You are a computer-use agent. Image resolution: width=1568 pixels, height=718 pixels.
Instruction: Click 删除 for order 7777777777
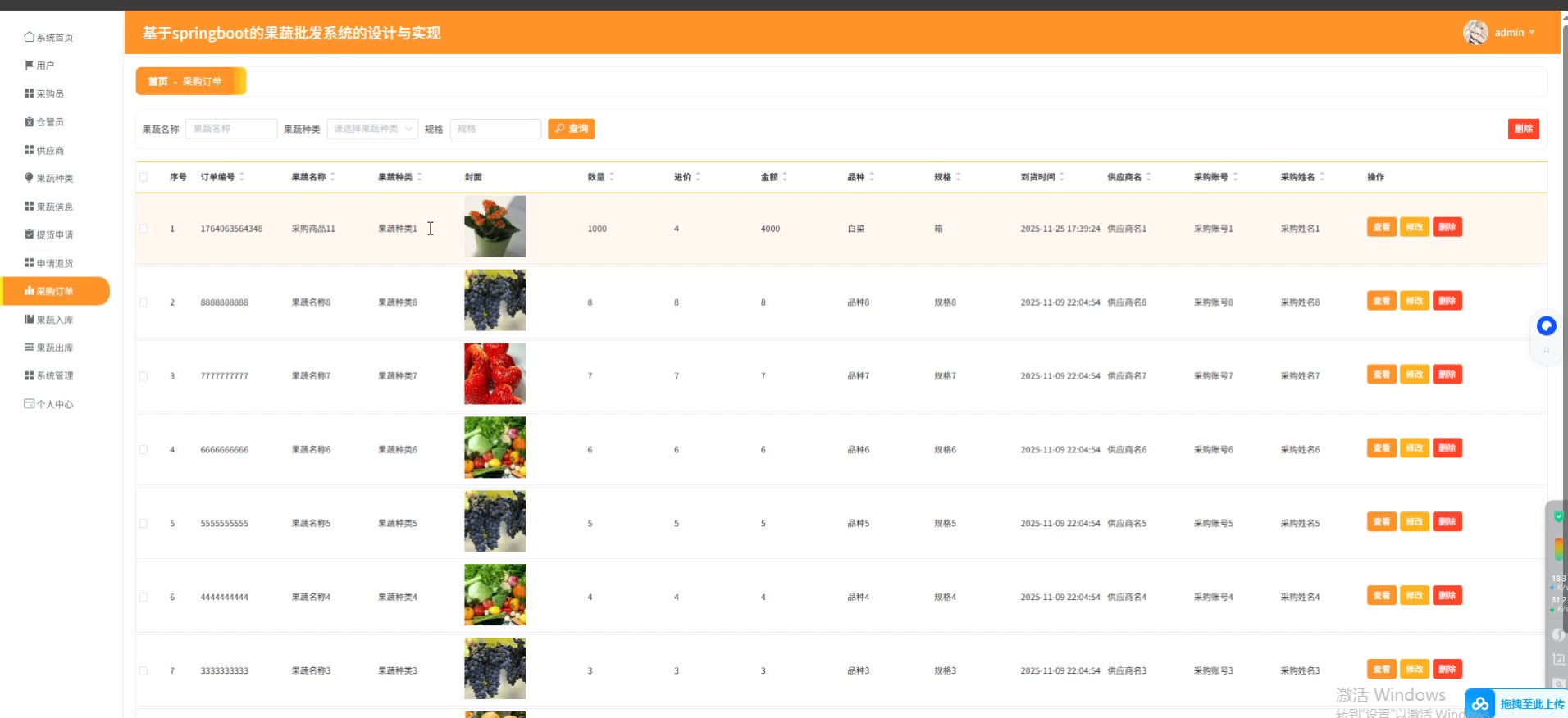(x=1447, y=375)
